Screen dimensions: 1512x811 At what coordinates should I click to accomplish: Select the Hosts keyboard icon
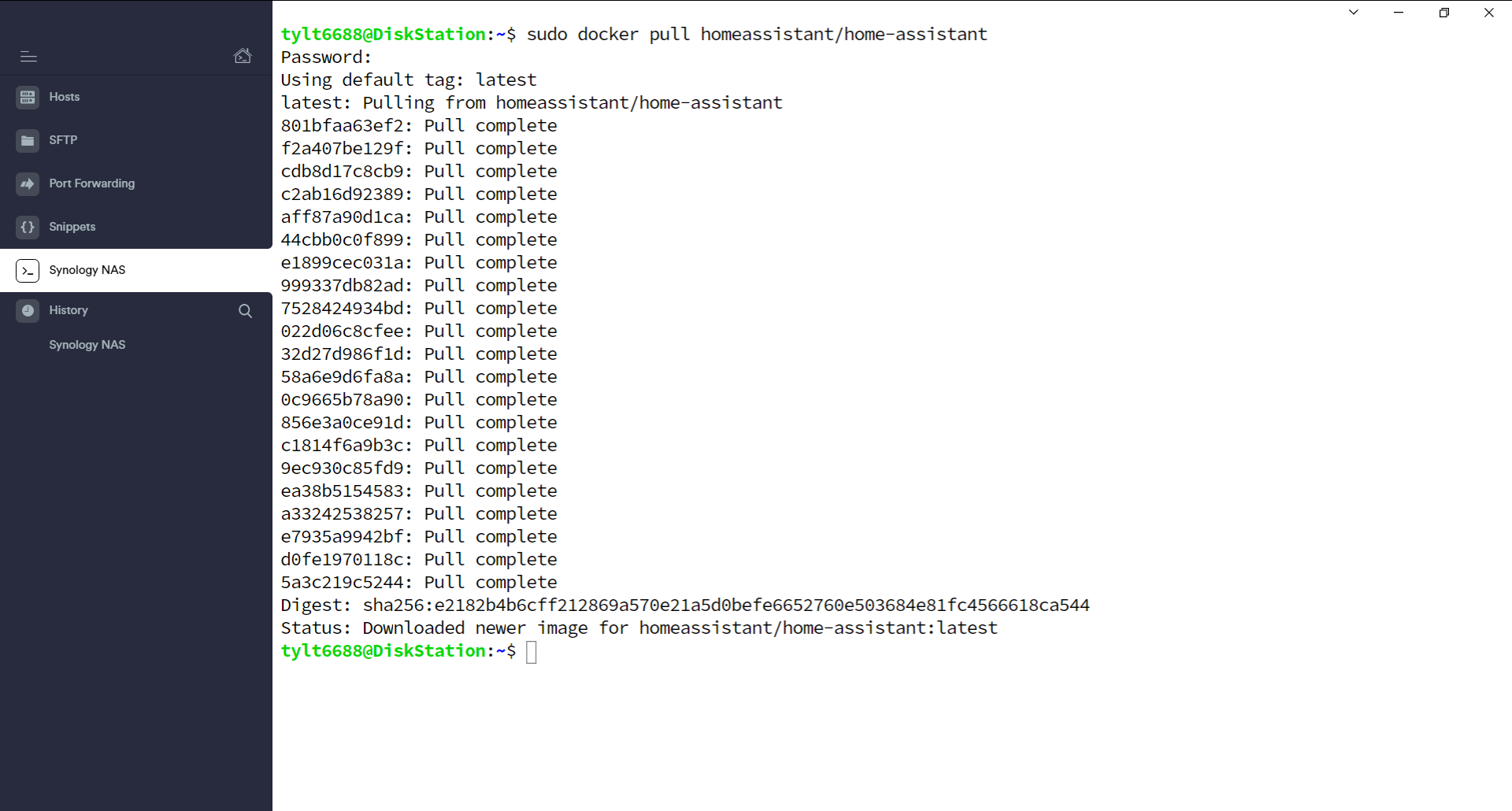pyautogui.click(x=28, y=97)
